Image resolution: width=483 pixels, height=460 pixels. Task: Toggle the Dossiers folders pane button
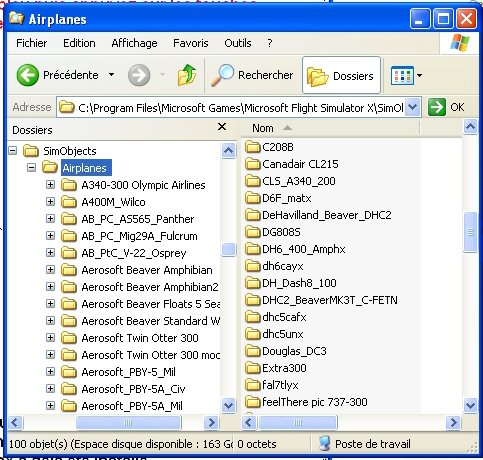point(341,75)
